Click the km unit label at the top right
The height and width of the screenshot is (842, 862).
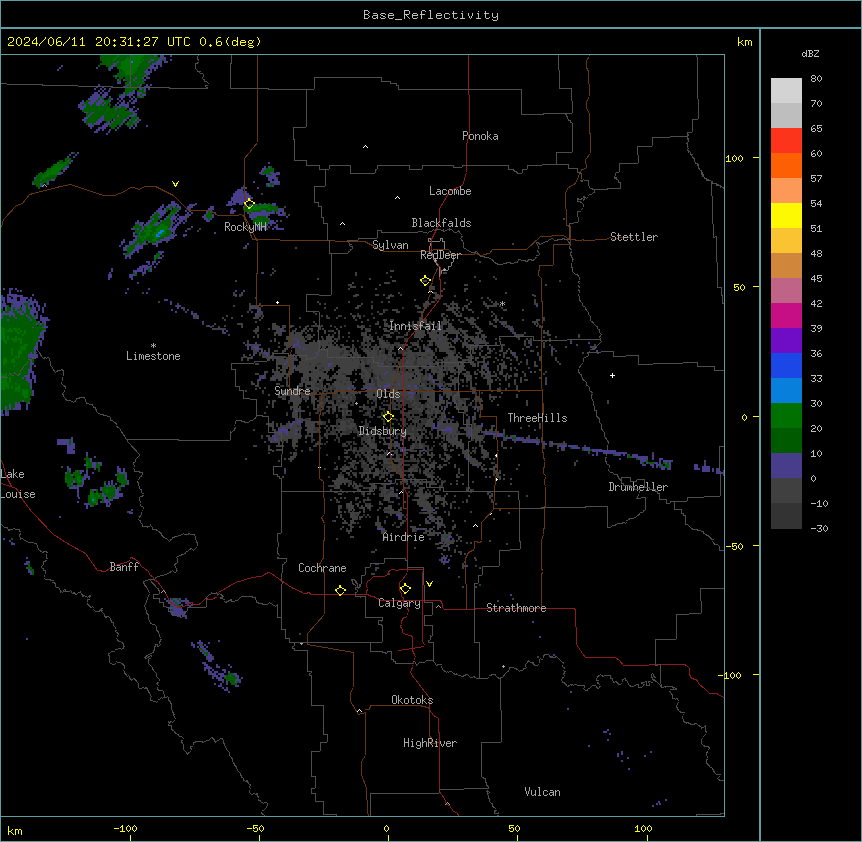pyautogui.click(x=744, y=42)
